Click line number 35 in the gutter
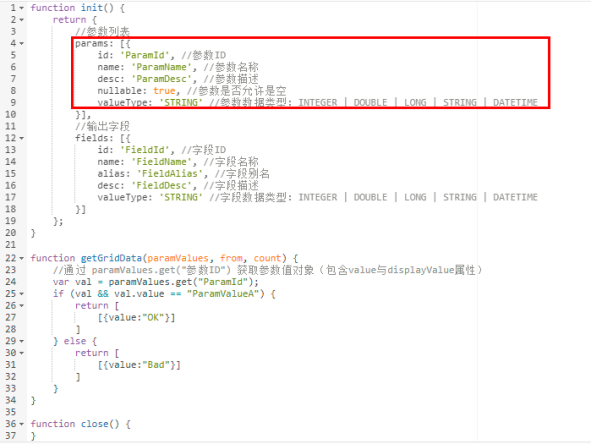 pyautogui.click(x=11, y=412)
